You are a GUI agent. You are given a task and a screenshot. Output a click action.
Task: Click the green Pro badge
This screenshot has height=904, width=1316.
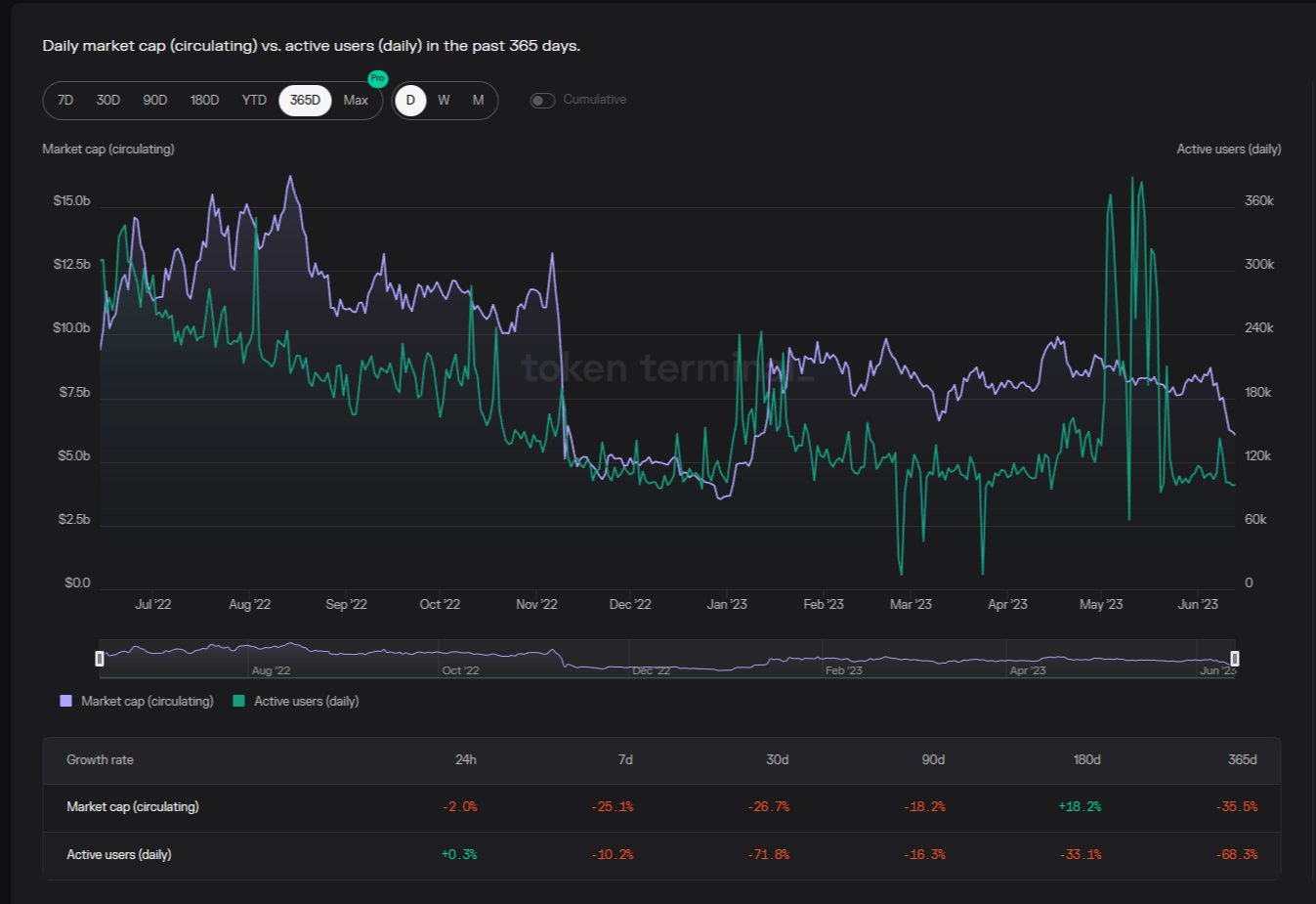click(377, 78)
